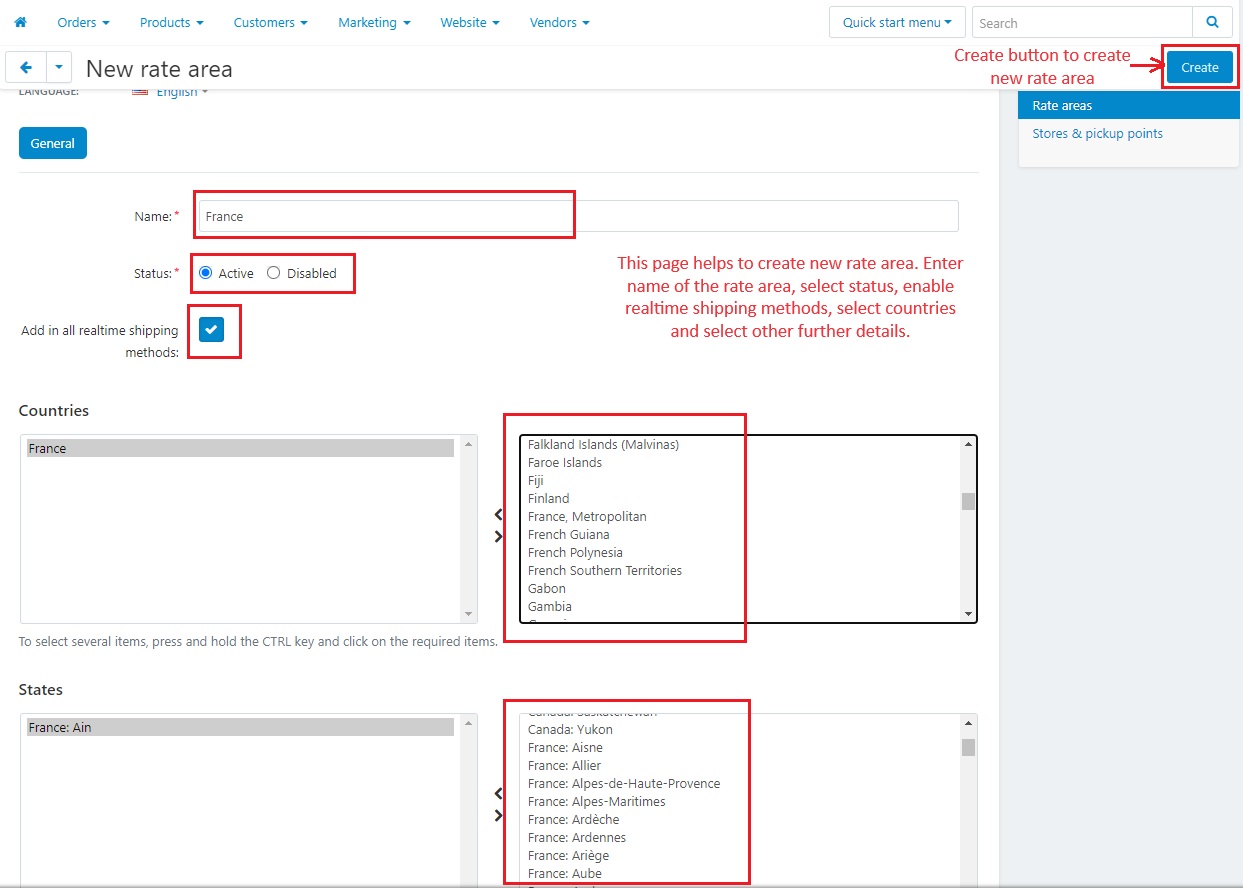The width and height of the screenshot is (1243, 888).
Task: Click the Create button
Action: pyautogui.click(x=1199, y=67)
